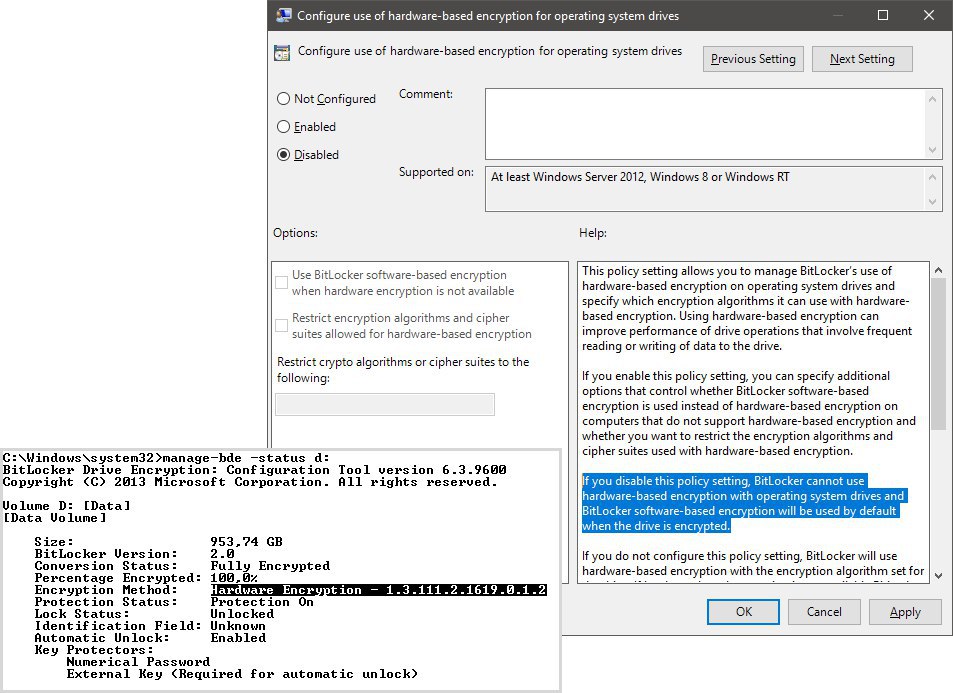
Task: Click the highlighted 'If you disable this policy' text
Action: 743,503
